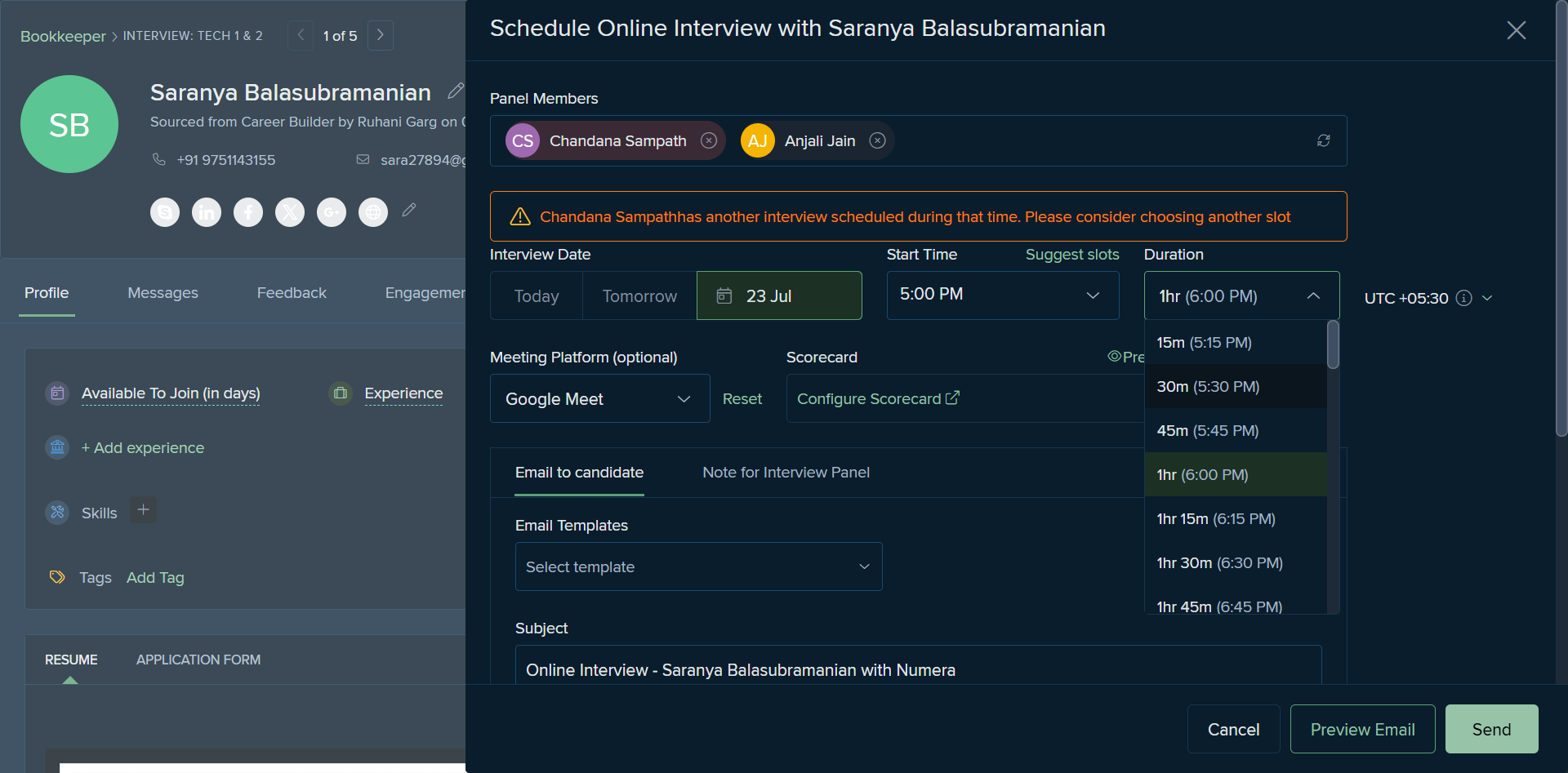Open the Google Meet platform dropdown
This screenshot has width=1568, height=773.
tap(600, 398)
